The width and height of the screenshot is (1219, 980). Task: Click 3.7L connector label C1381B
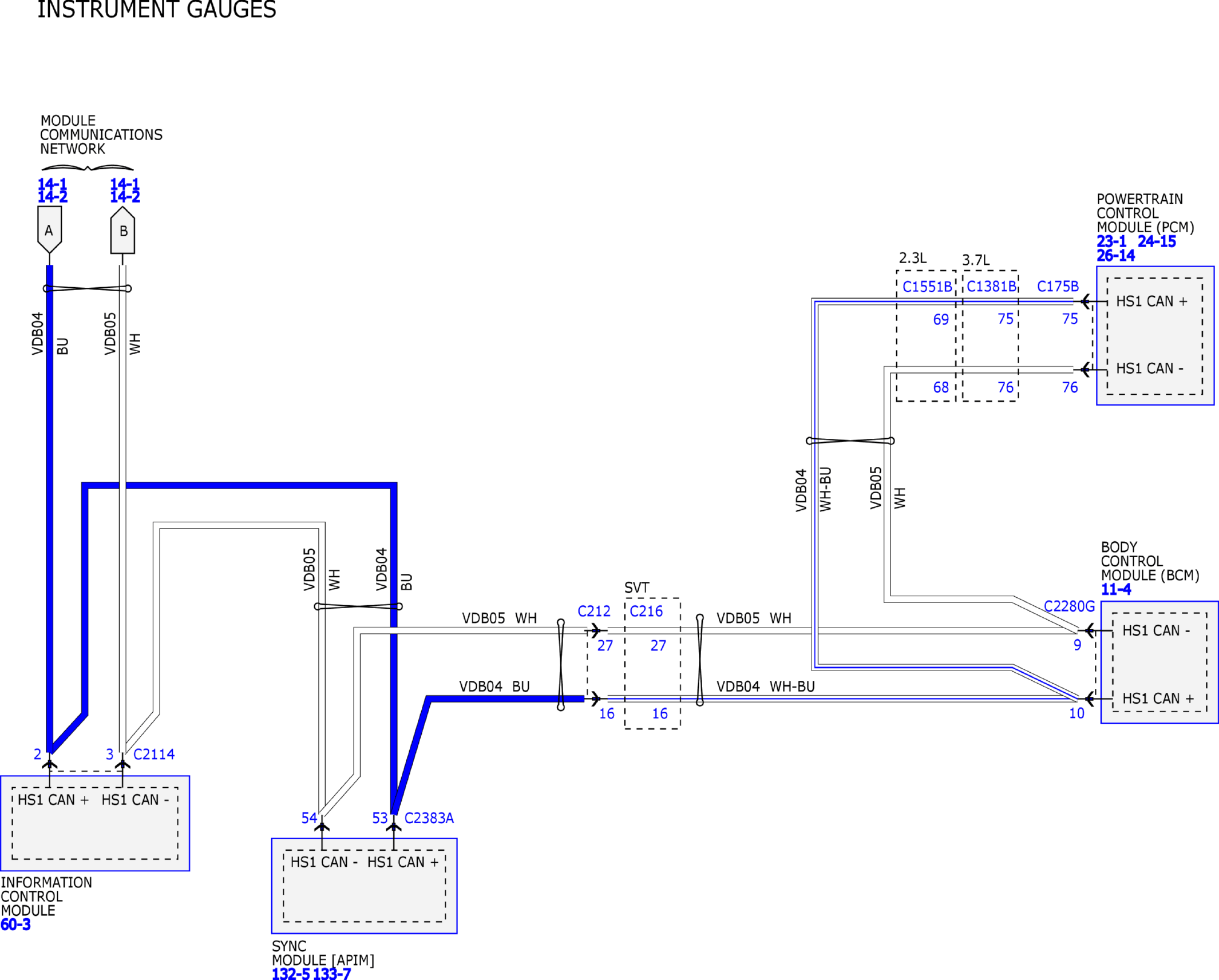click(x=991, y=286)
